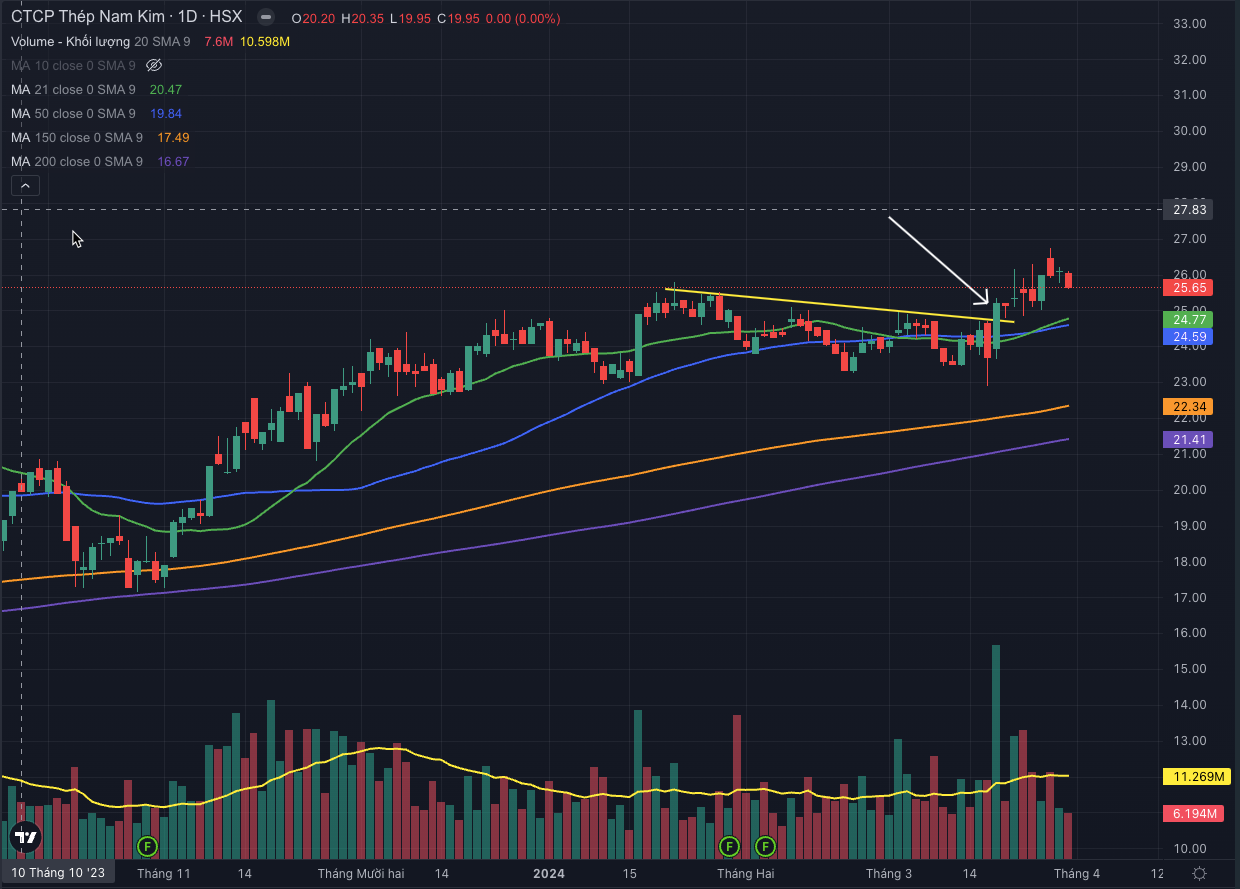Click the crosshair price label 27.83
1240x889 pixels.
(1189, 209)
